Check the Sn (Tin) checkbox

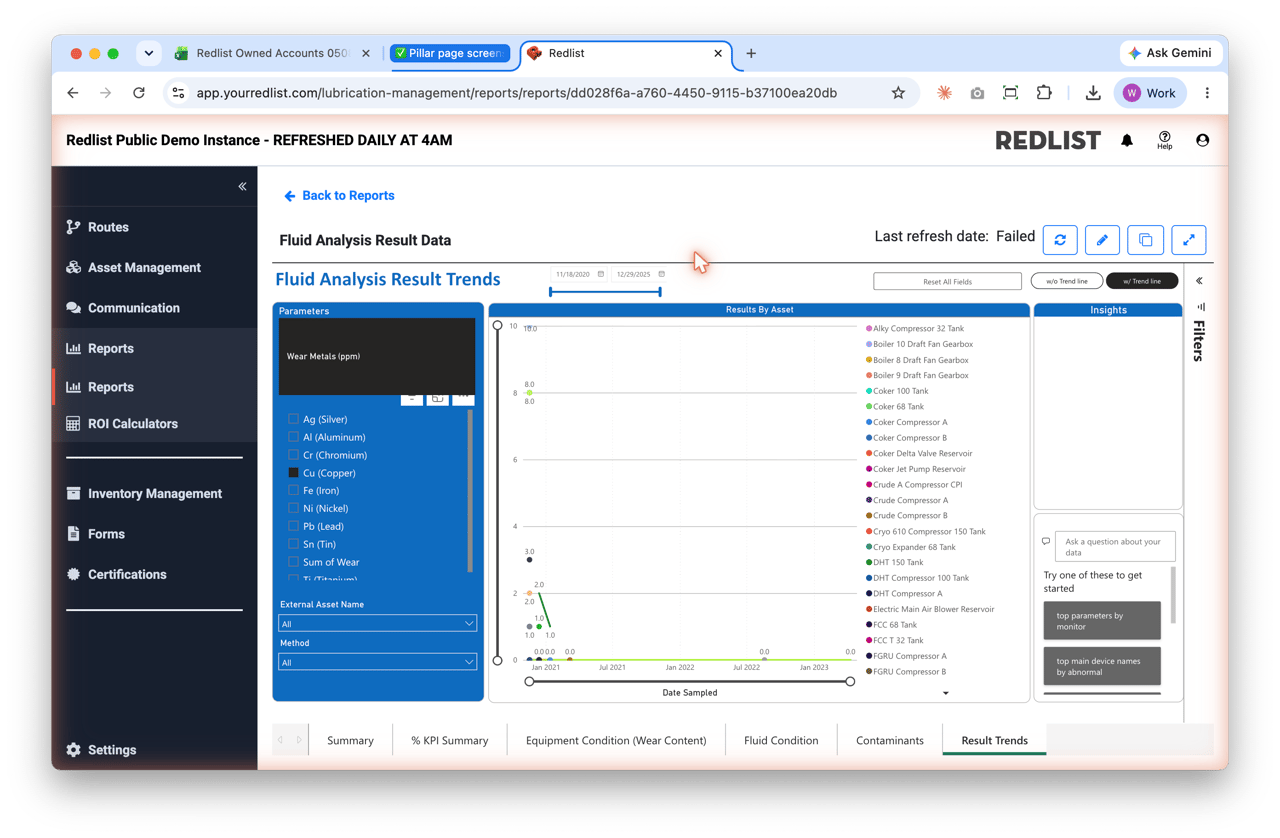pyautogui.click(x=293, y=544)
